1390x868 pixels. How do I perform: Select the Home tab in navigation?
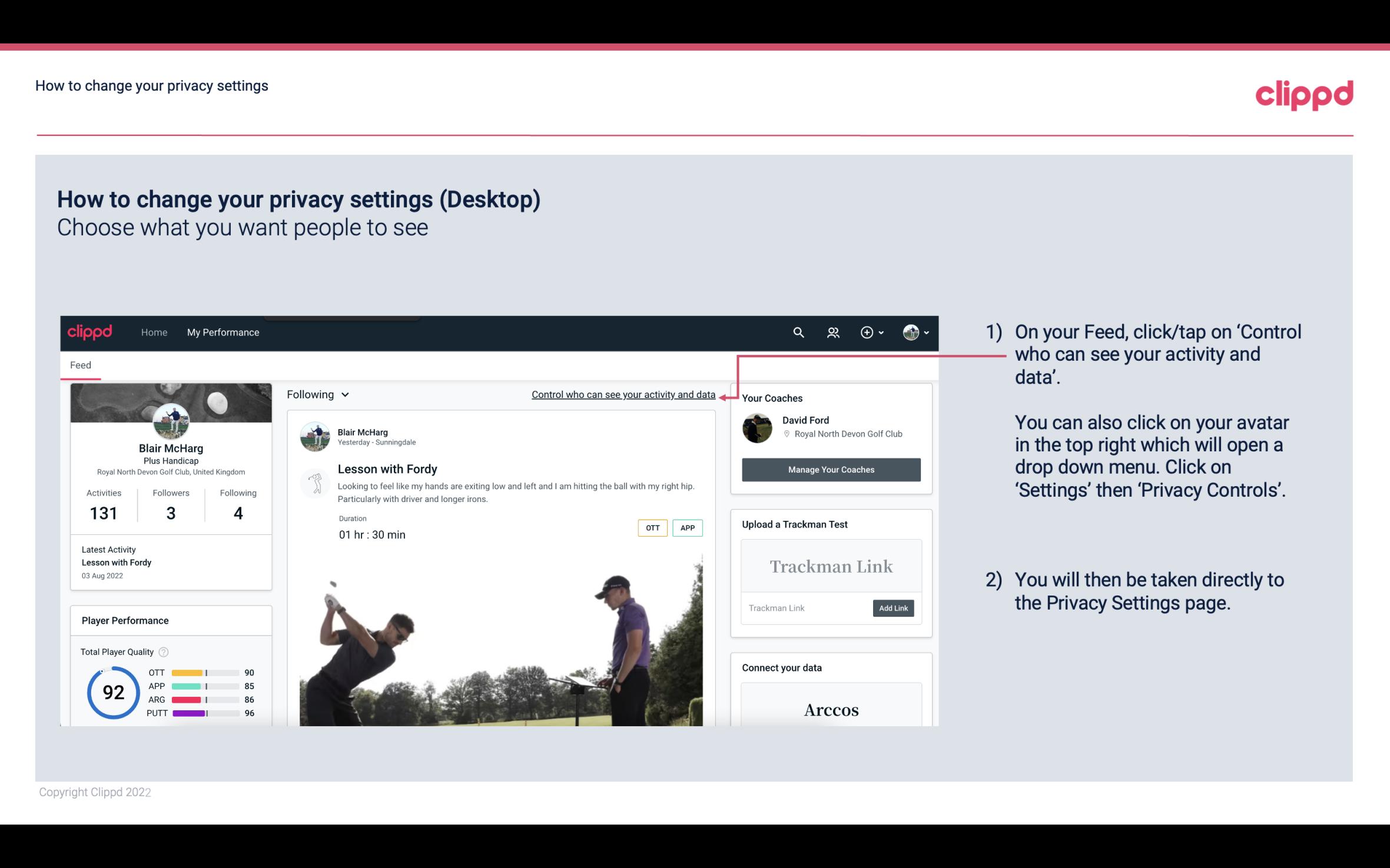pos(153,332)
